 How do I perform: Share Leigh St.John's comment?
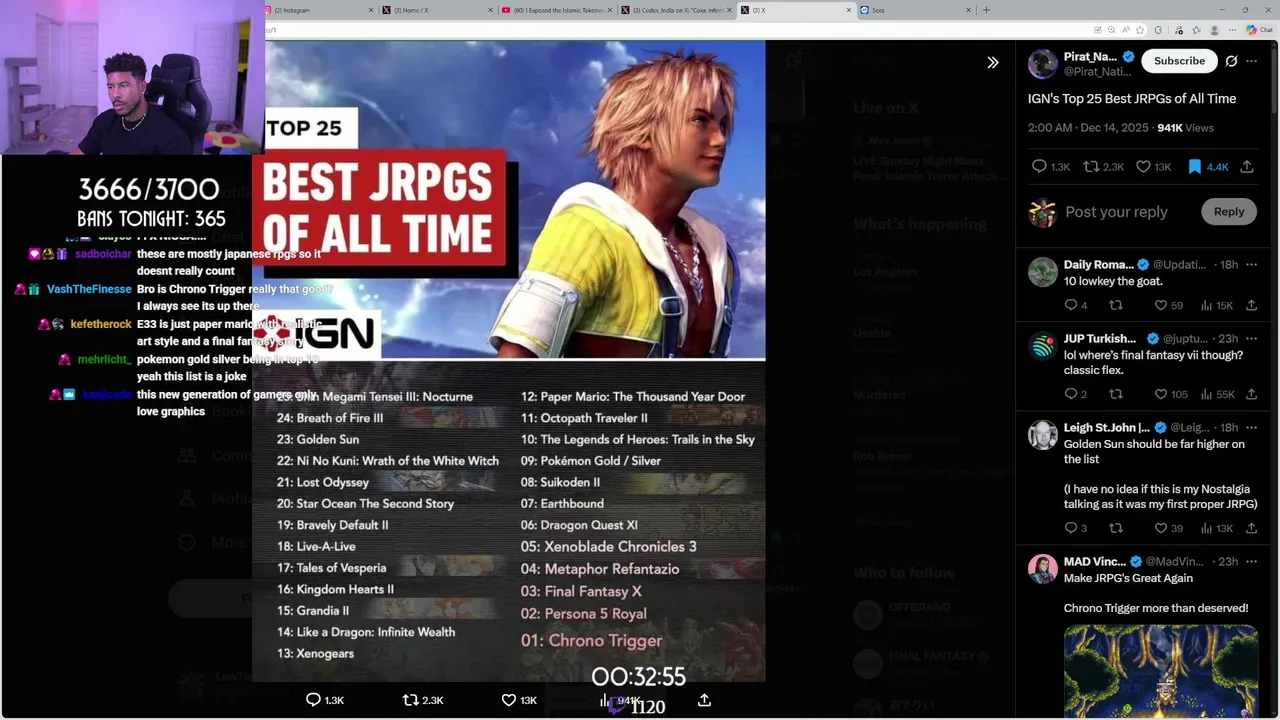coord(1251,528)
